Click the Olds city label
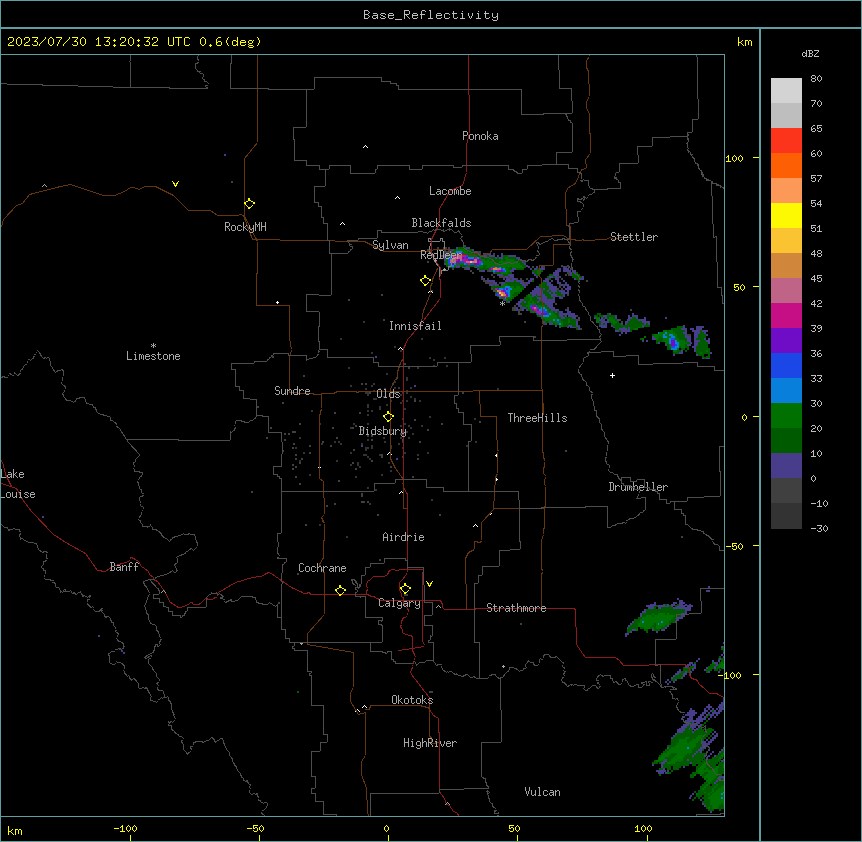Viewport: 862px width, 842px height. point(388,394)
